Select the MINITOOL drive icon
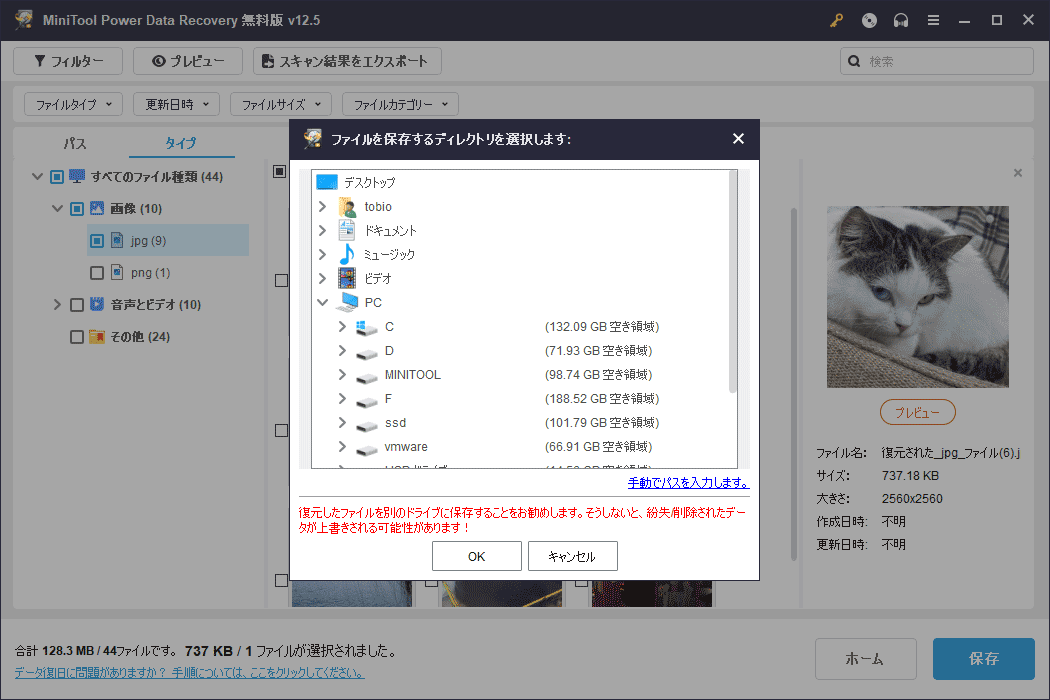This screenshot has width=1050, height=700. (x=367, y=376)
